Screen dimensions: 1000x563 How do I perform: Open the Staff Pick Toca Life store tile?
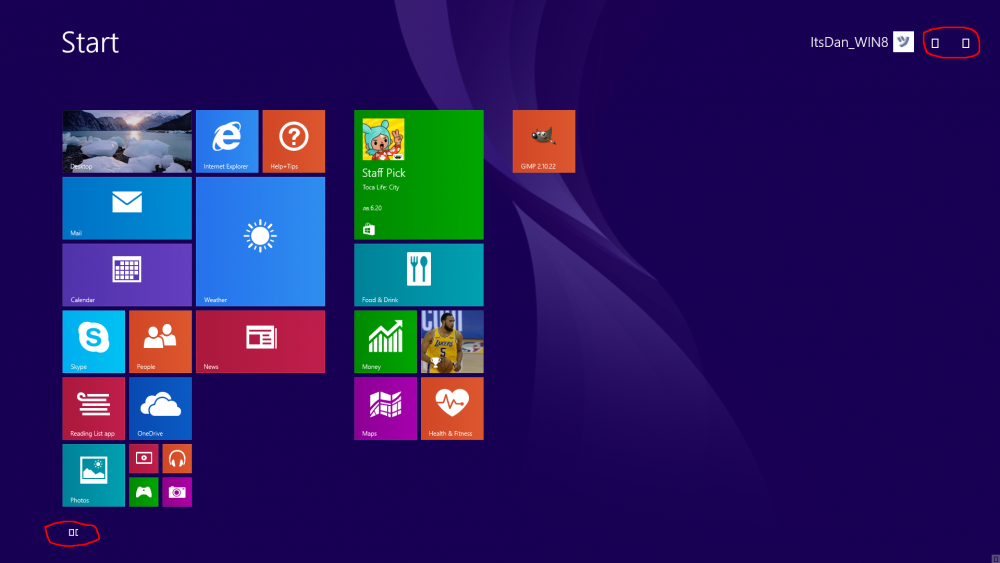(x=418, y=175)
